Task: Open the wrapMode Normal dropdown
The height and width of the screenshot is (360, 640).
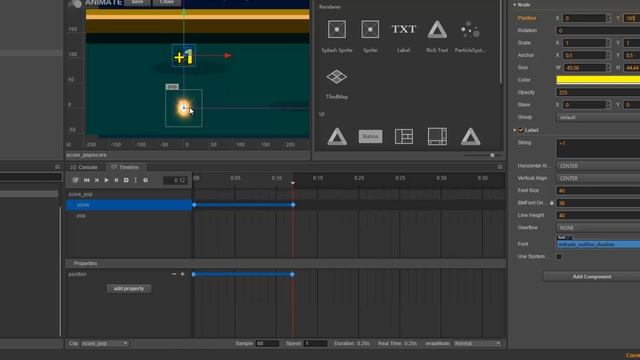Action: coord(477,343)
